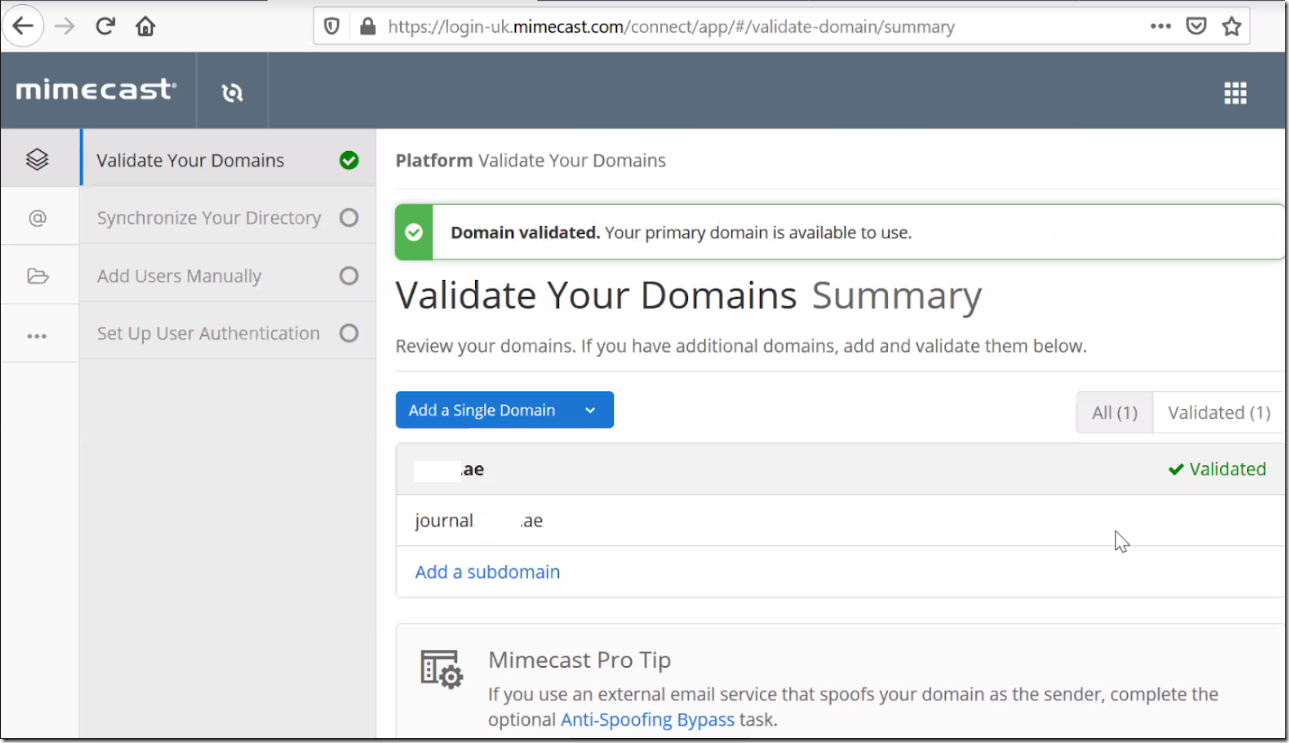
Task: Click the Pocket save icon
Action: click(1196, 27)
